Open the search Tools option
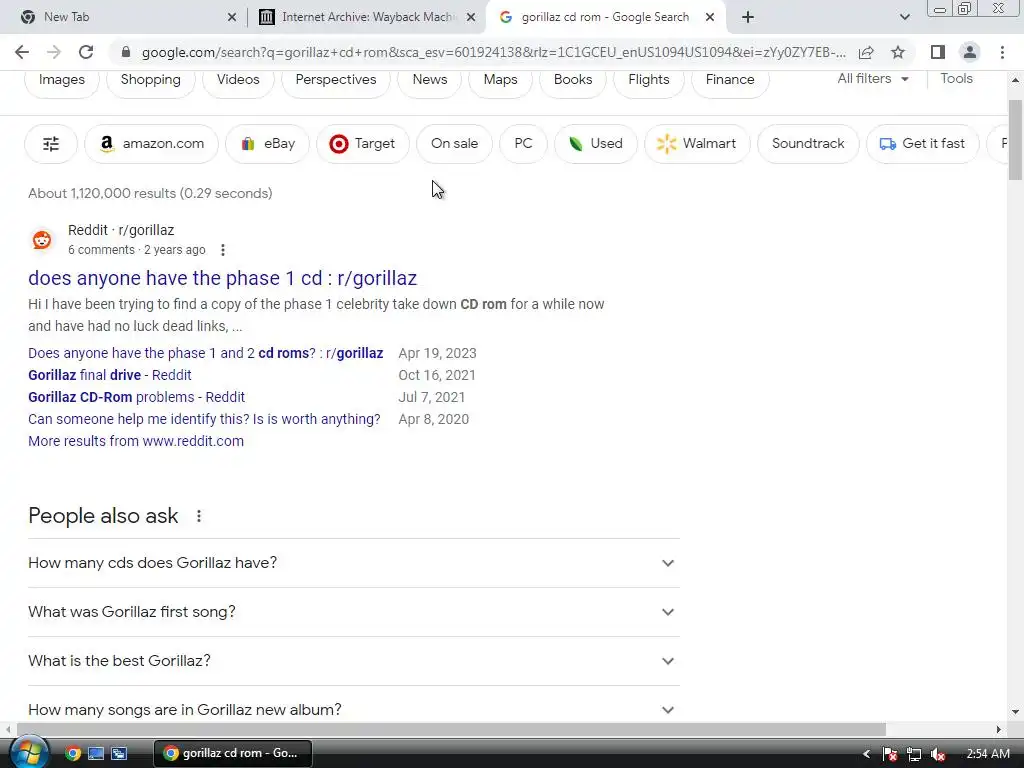This screenshot has height=768, width=1024. (x=956, y=78)
